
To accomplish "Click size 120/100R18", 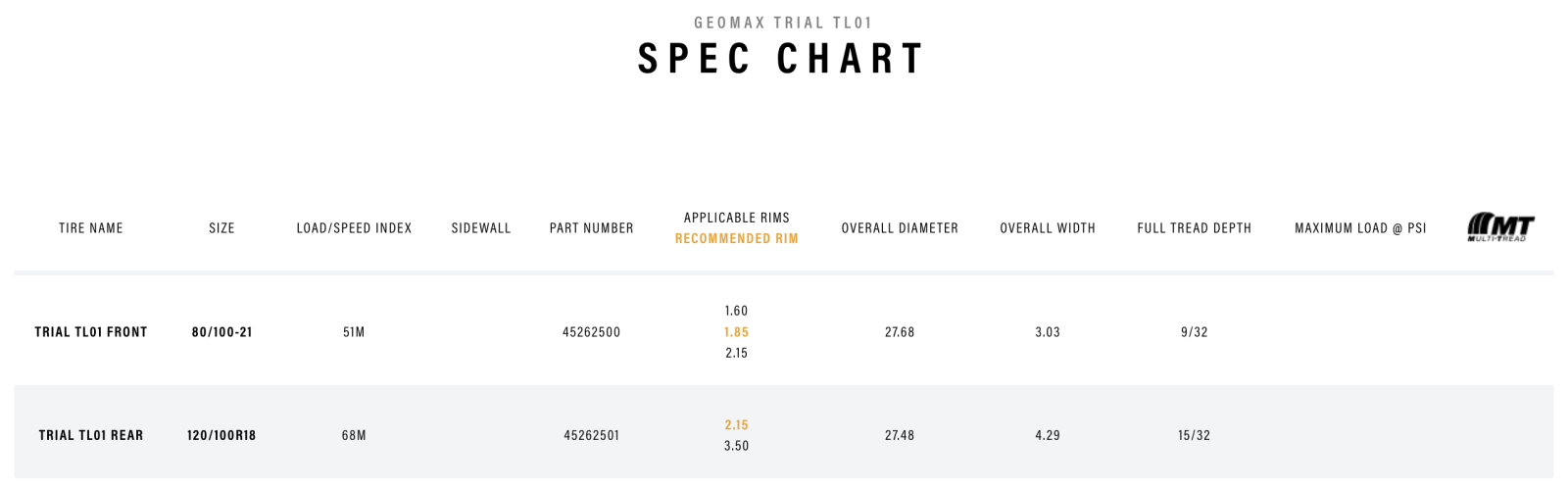I will tap(222, 435).
